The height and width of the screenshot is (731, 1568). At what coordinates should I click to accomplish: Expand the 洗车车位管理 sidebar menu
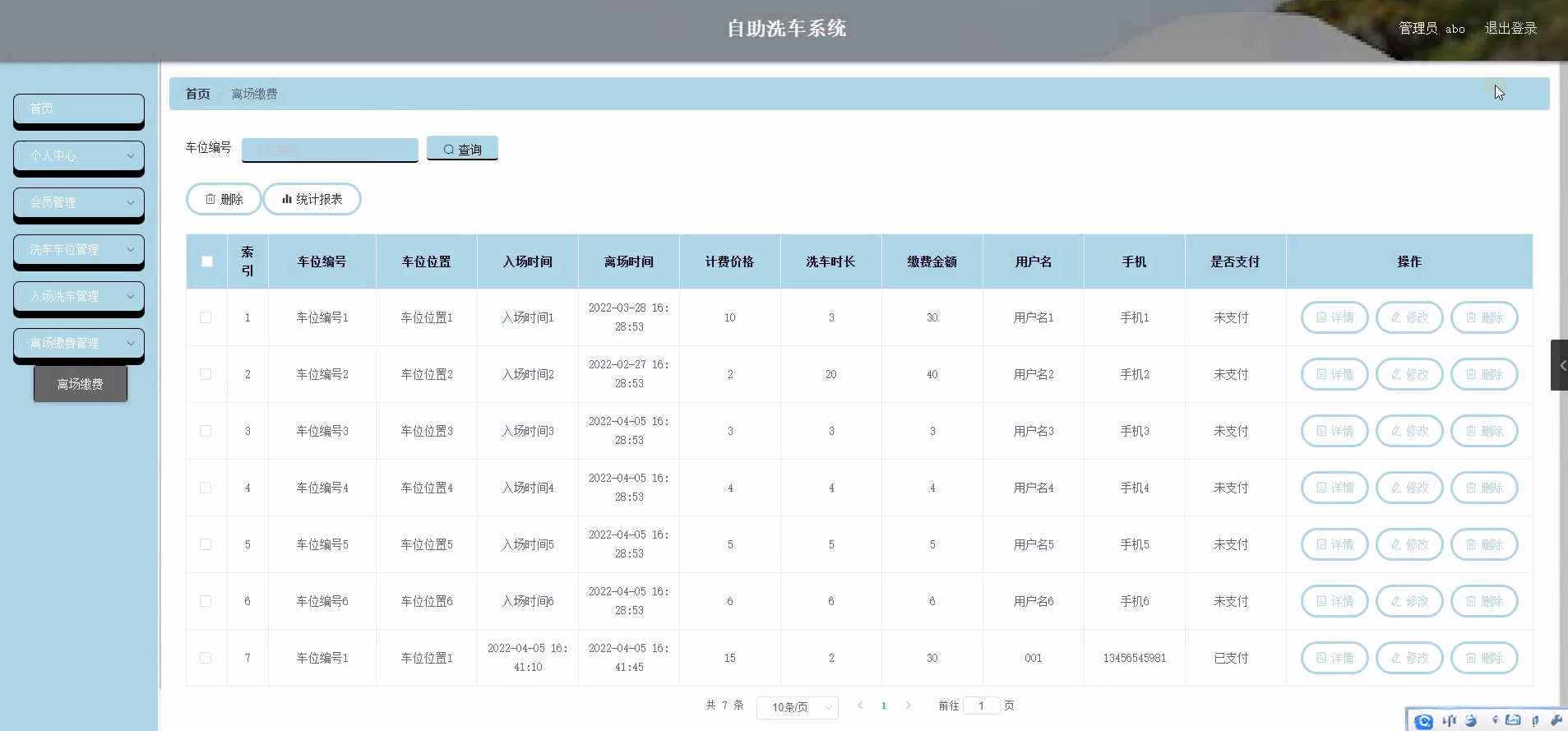[x=79, y=250]
